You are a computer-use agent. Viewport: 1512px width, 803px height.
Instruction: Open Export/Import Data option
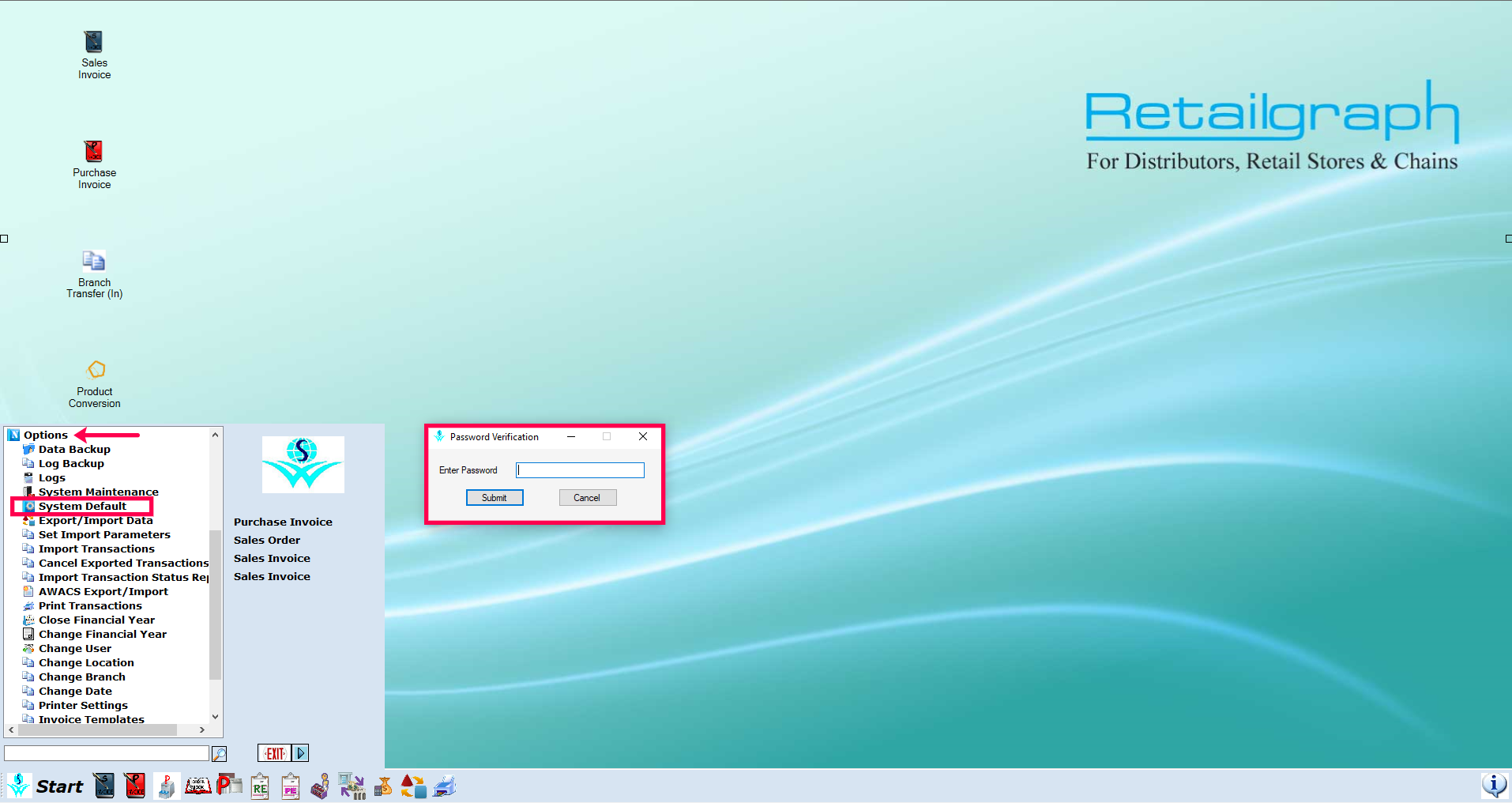(96, 520)
